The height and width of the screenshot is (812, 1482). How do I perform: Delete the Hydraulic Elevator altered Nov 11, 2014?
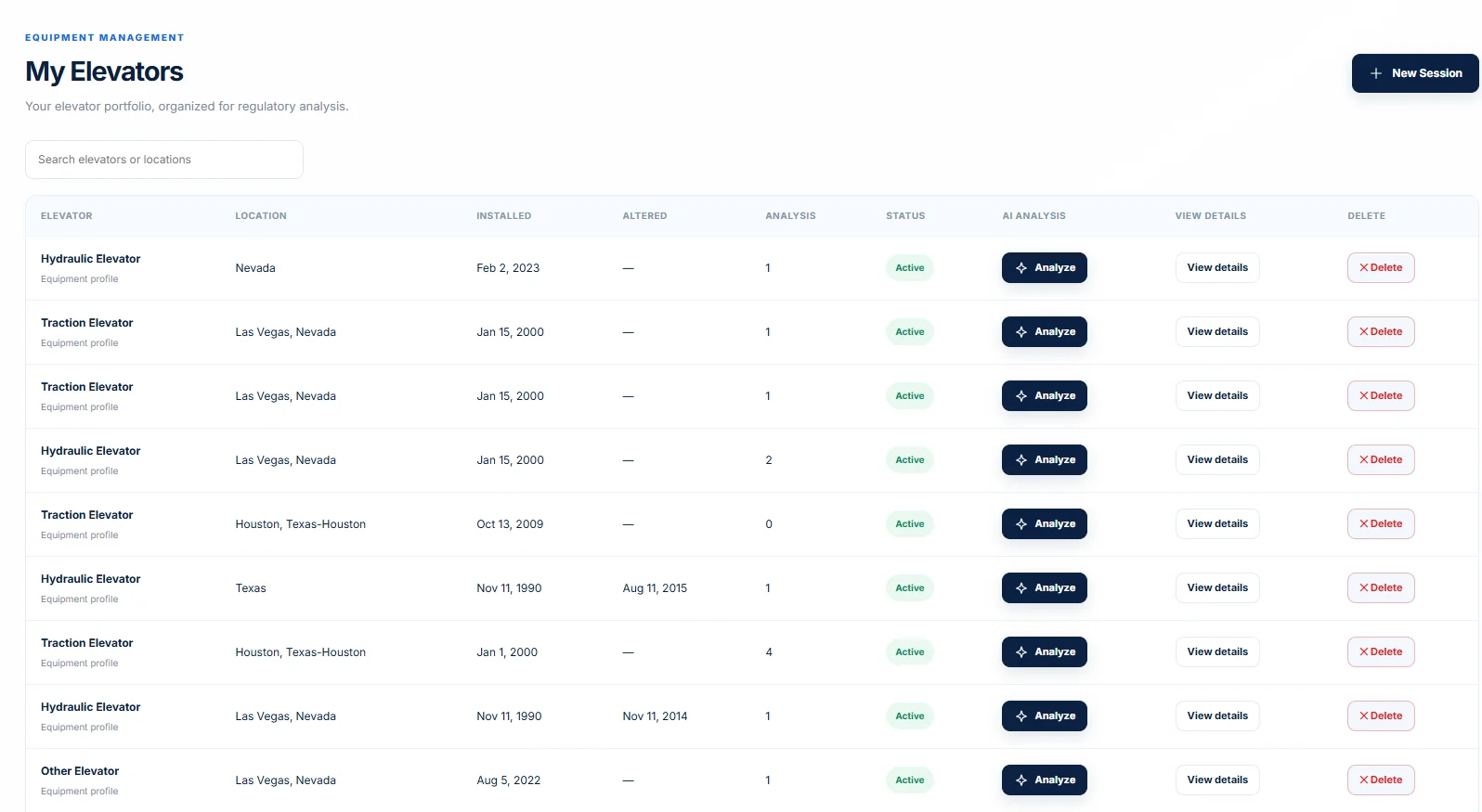(1381, 716)
